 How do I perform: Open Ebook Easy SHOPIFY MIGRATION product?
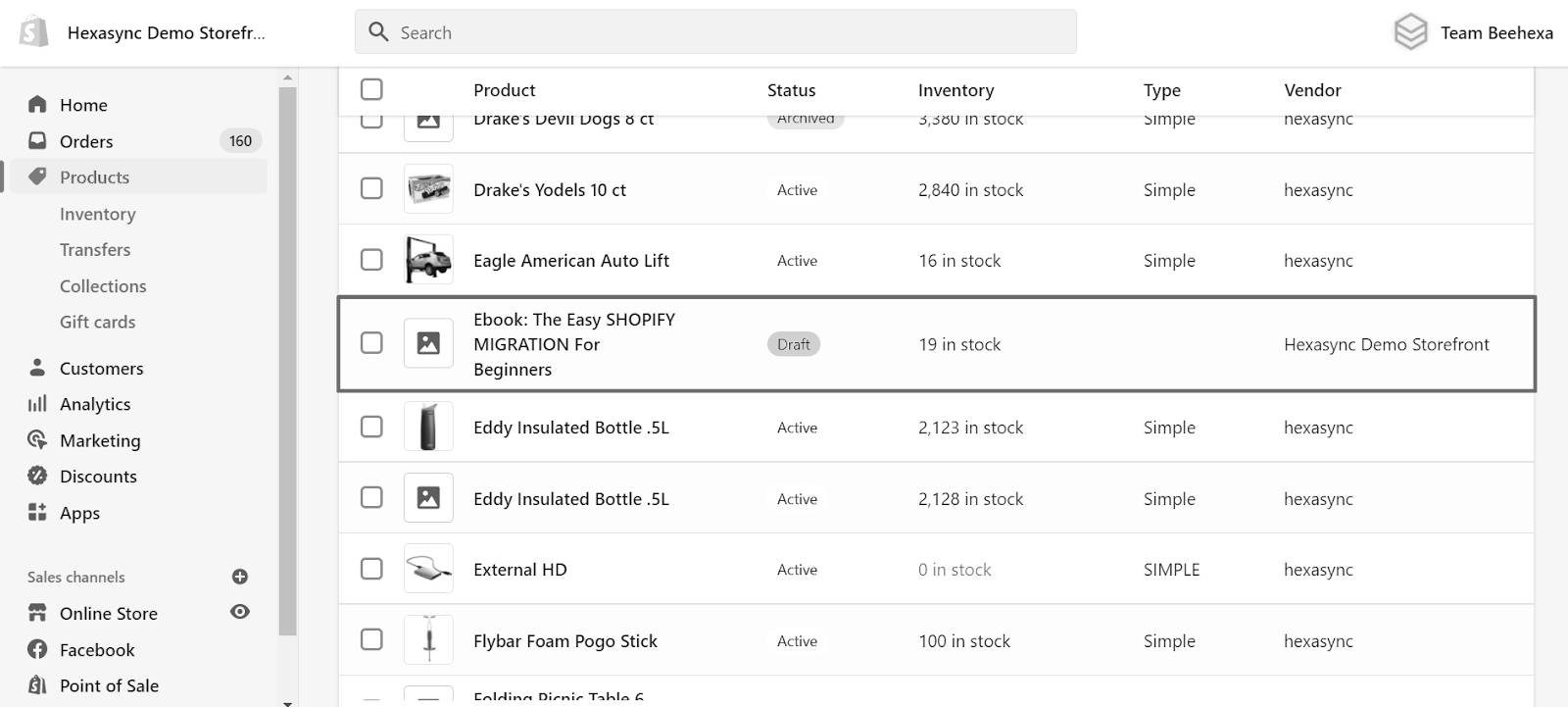coord(574,344)
